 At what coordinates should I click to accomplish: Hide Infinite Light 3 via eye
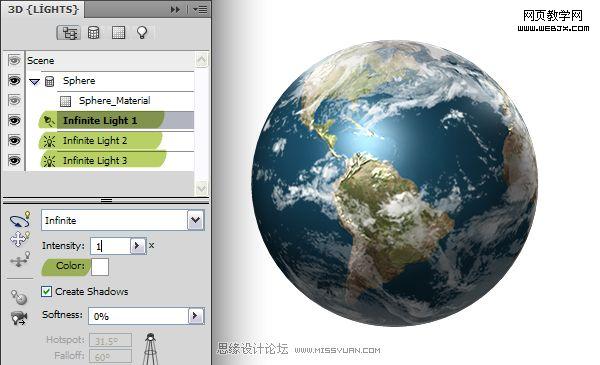click(x=14, y=160)
